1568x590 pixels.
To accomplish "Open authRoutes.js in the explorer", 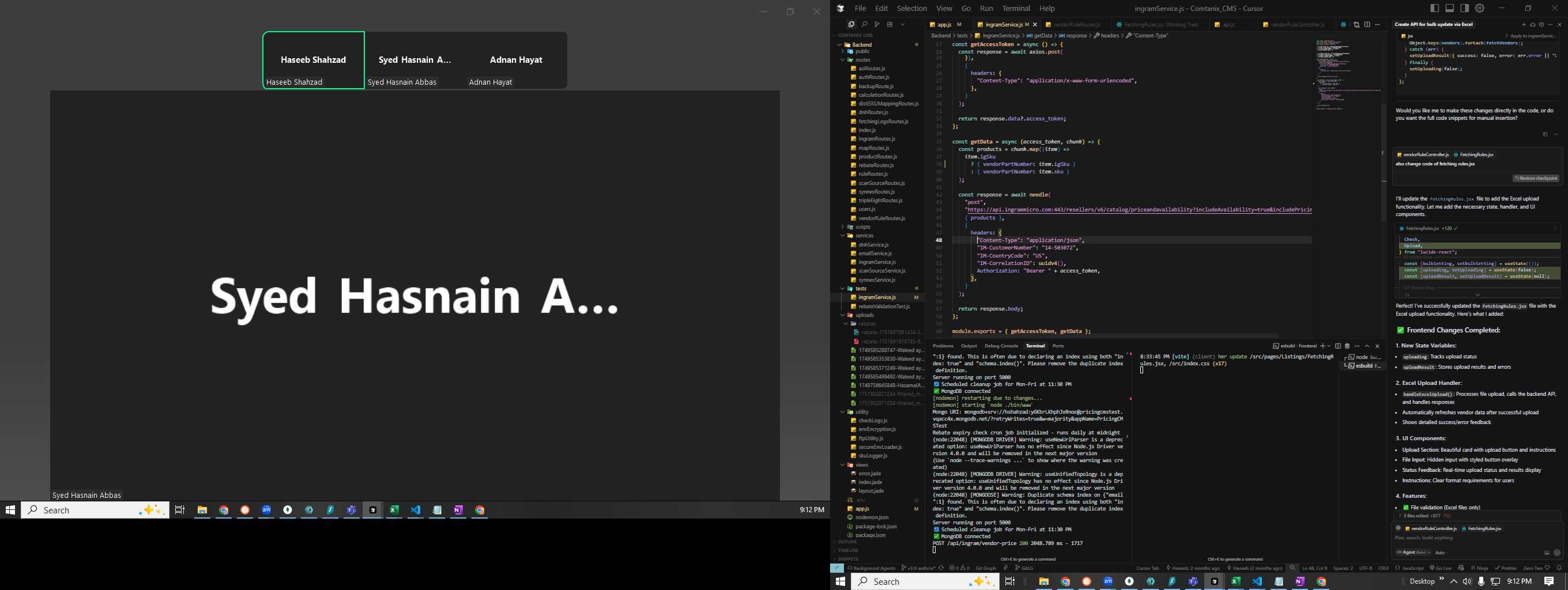I will click(x=874, y=77).
